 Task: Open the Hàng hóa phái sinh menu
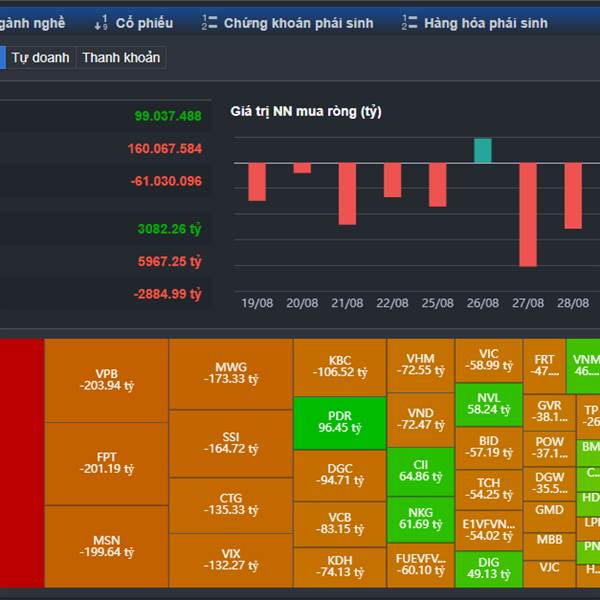coord(486,23)
